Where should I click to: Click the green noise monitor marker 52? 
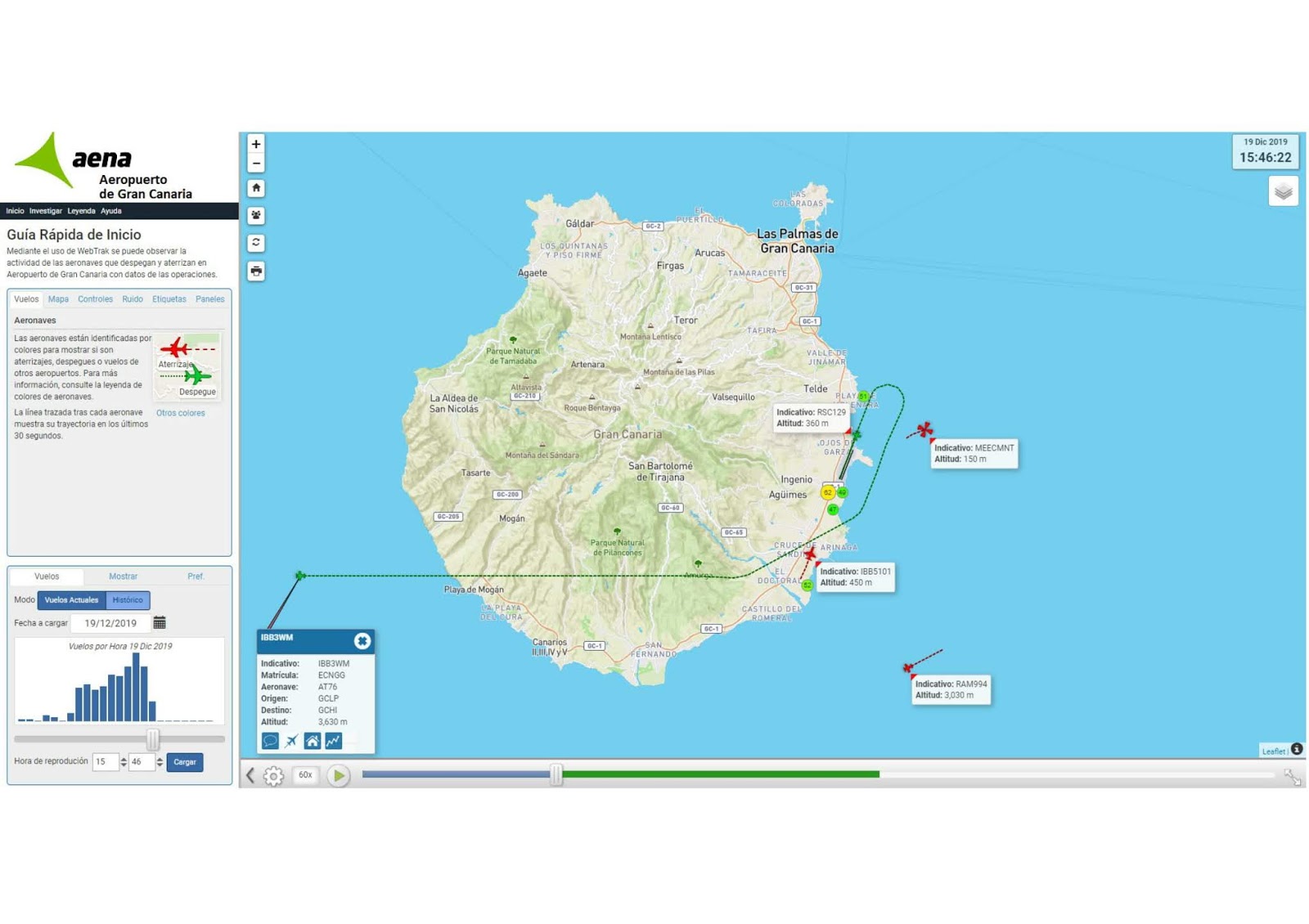tap(807, 585)
